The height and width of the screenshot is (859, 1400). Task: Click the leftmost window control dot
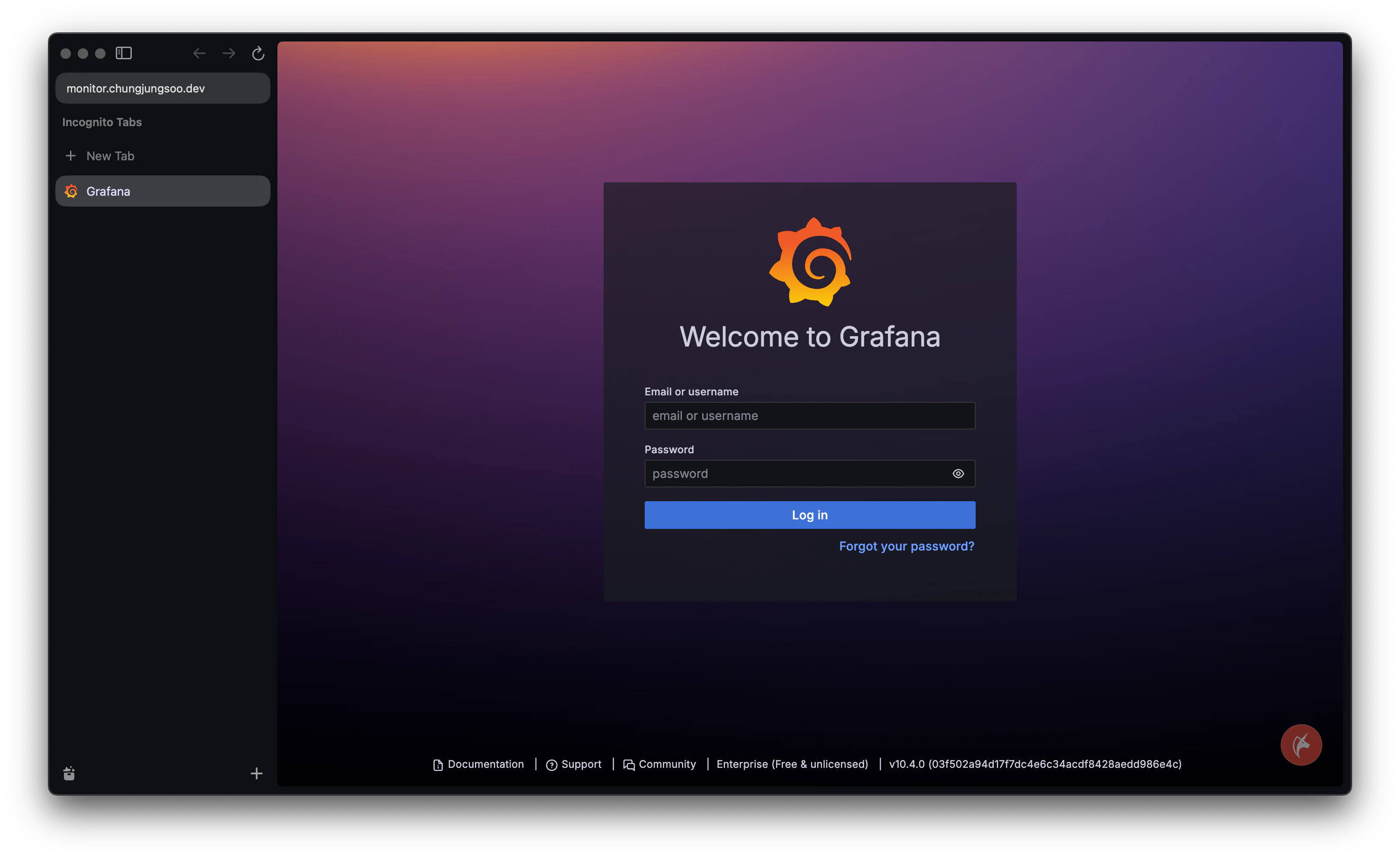click(x=65, y=54)
